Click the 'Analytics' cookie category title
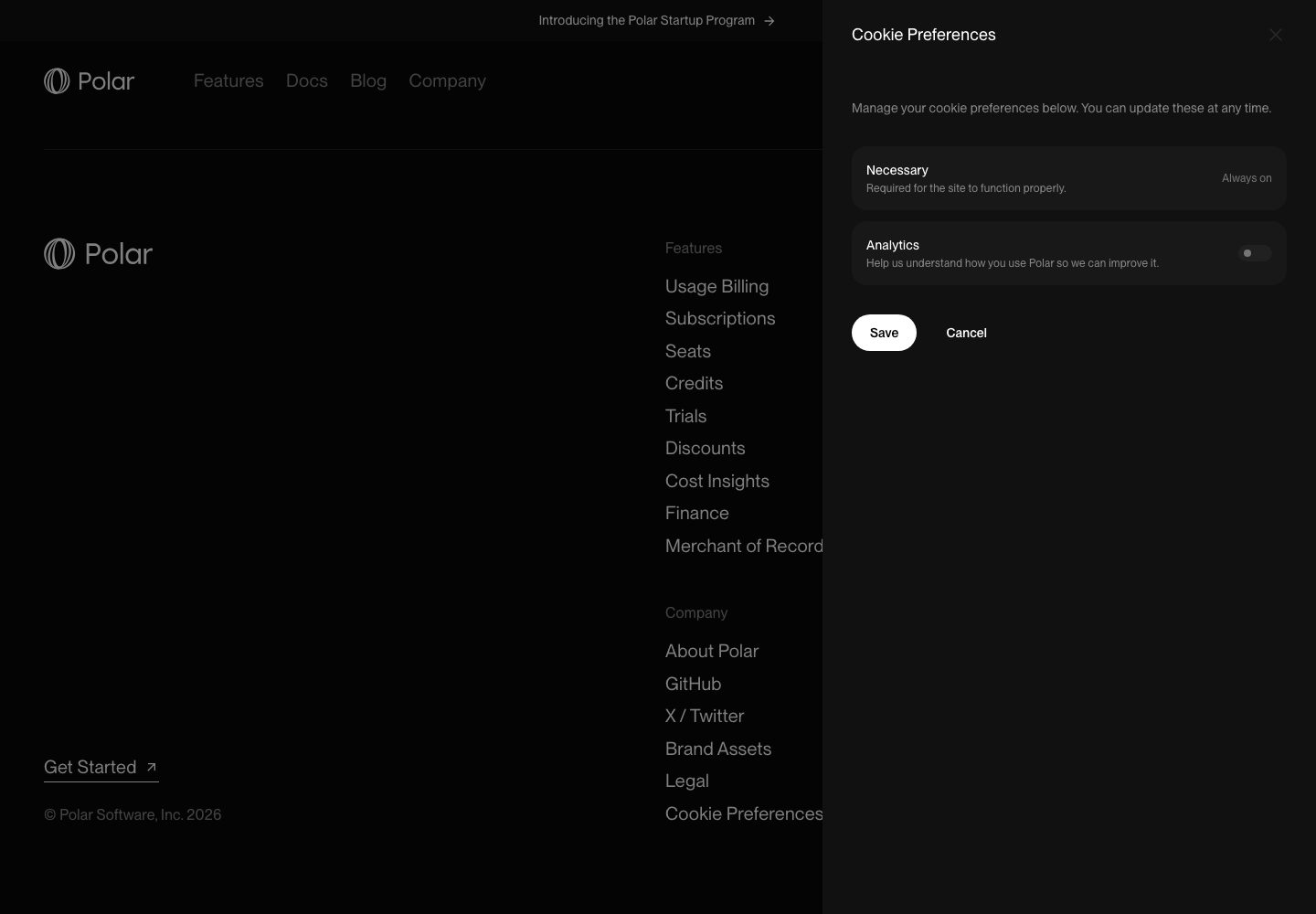This screenshot has height=914, width=1316. click(892, 245)
